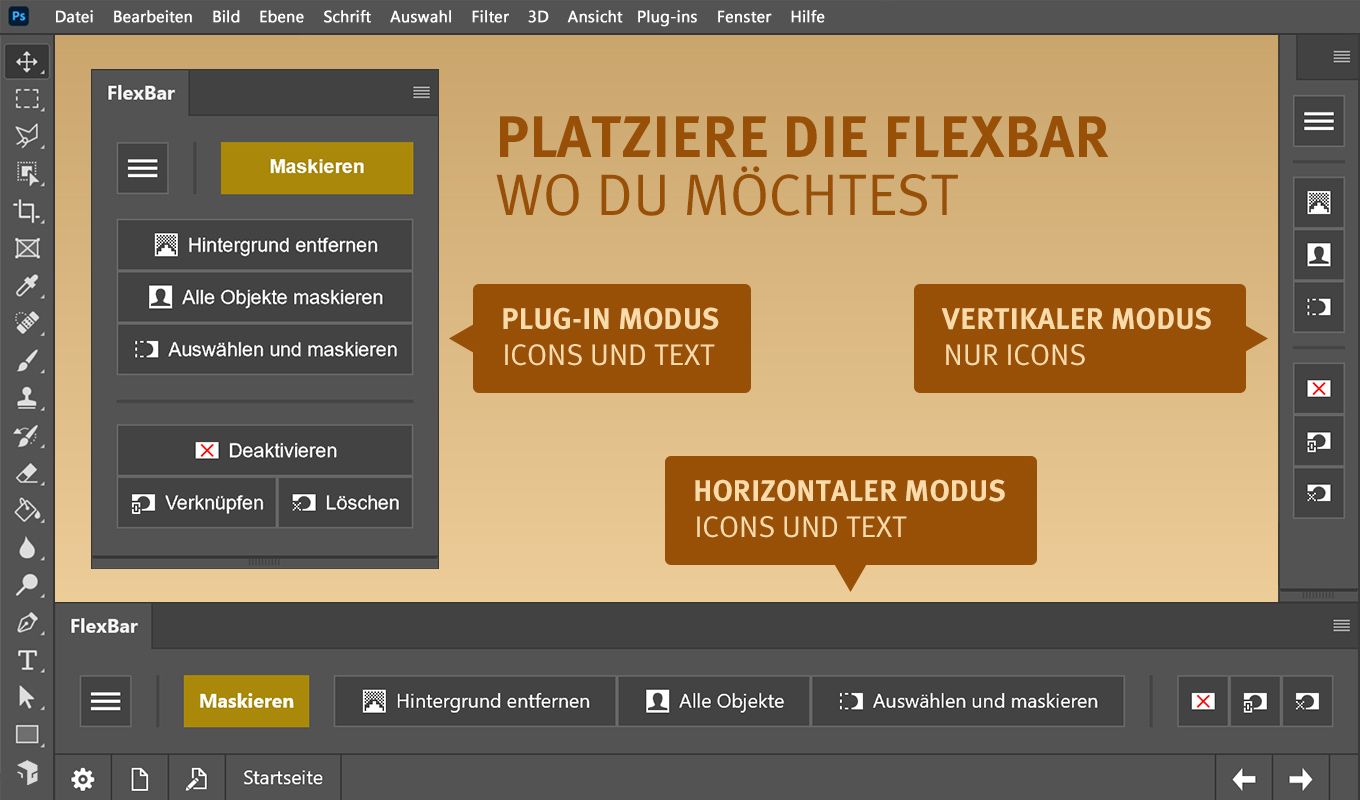Click delete mask icon in vertical FlexBar

(x=1319, y=492)
